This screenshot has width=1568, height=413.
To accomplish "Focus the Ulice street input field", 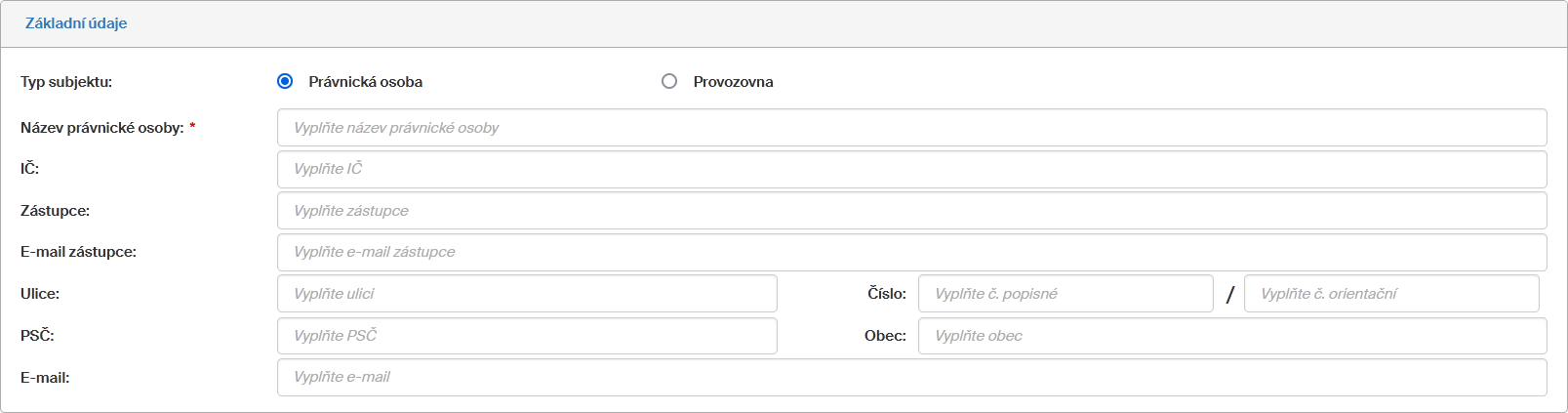I will tap(527, 294).
